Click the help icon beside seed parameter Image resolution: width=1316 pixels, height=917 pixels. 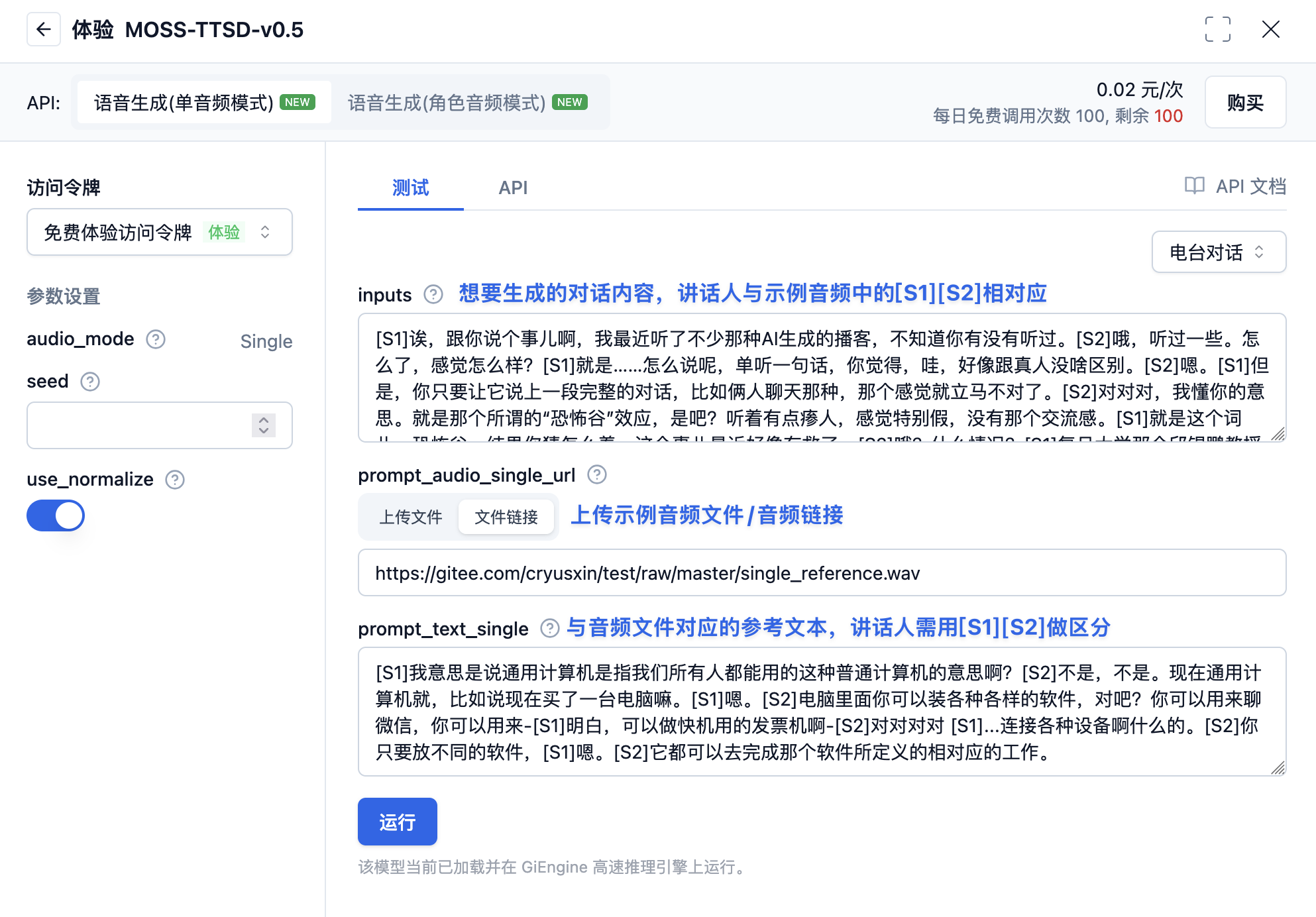click(x=90, y=382)
